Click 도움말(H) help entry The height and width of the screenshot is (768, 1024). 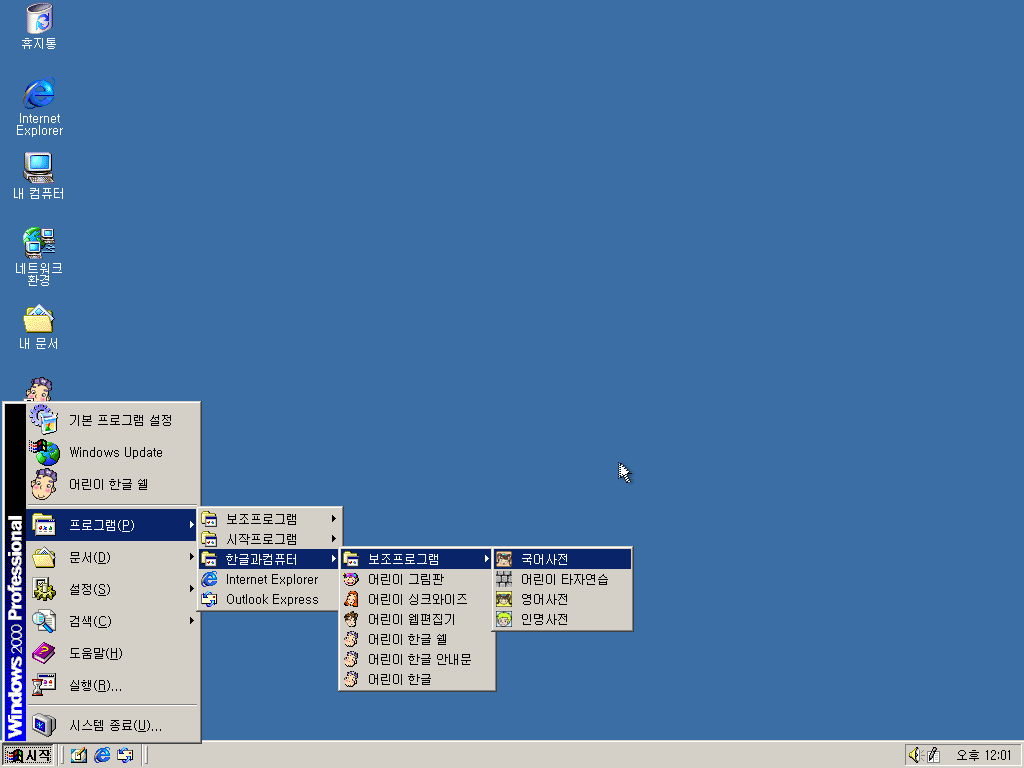coord(112,653)
